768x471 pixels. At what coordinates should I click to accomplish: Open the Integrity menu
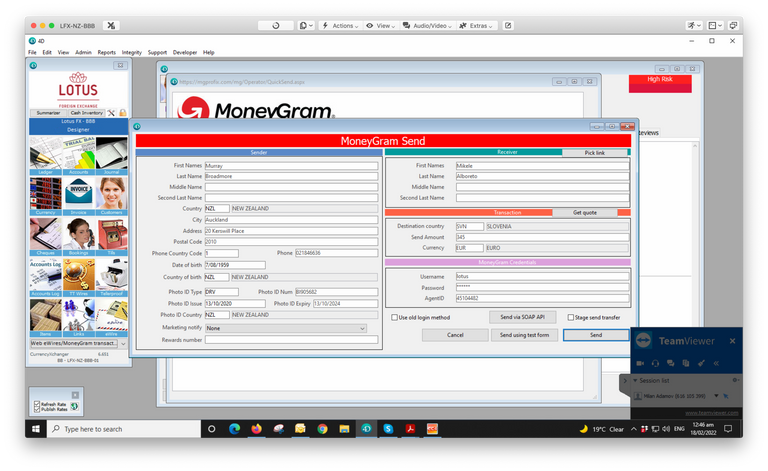pos(131,52)
